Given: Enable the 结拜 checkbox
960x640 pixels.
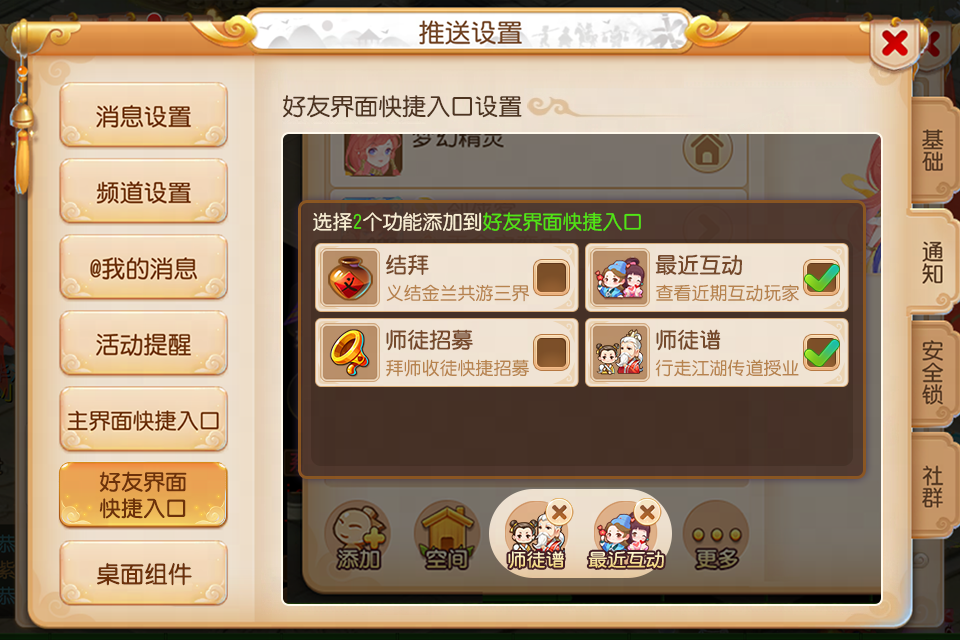Looking at the screenshot, I should [x=552, y=277].
